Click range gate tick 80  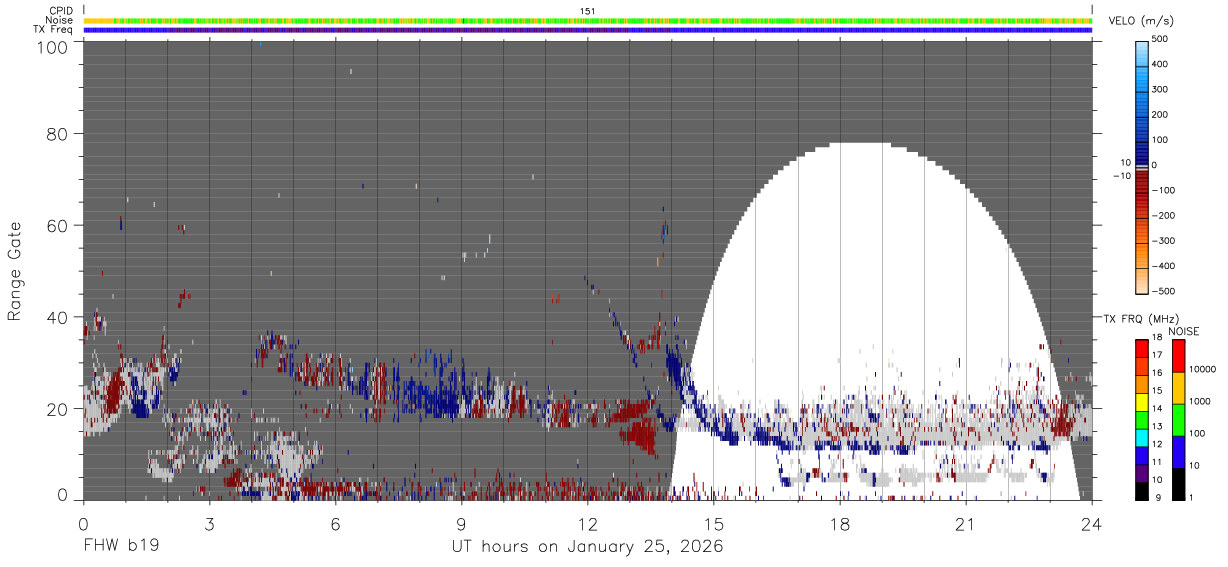pyautogui.click(x=56, y=134)
